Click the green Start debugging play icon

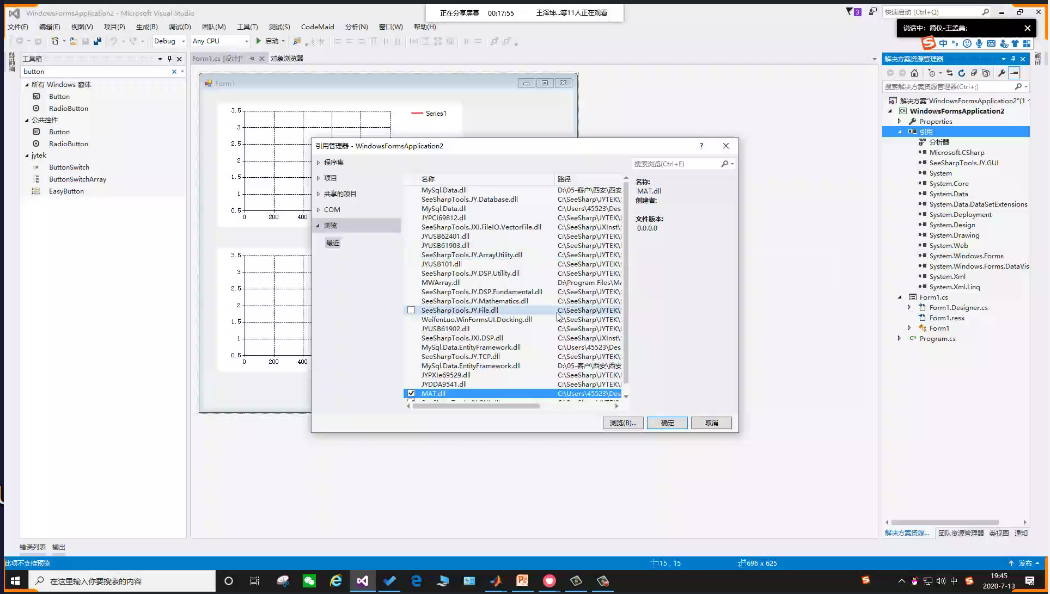(x=258, y=41)
